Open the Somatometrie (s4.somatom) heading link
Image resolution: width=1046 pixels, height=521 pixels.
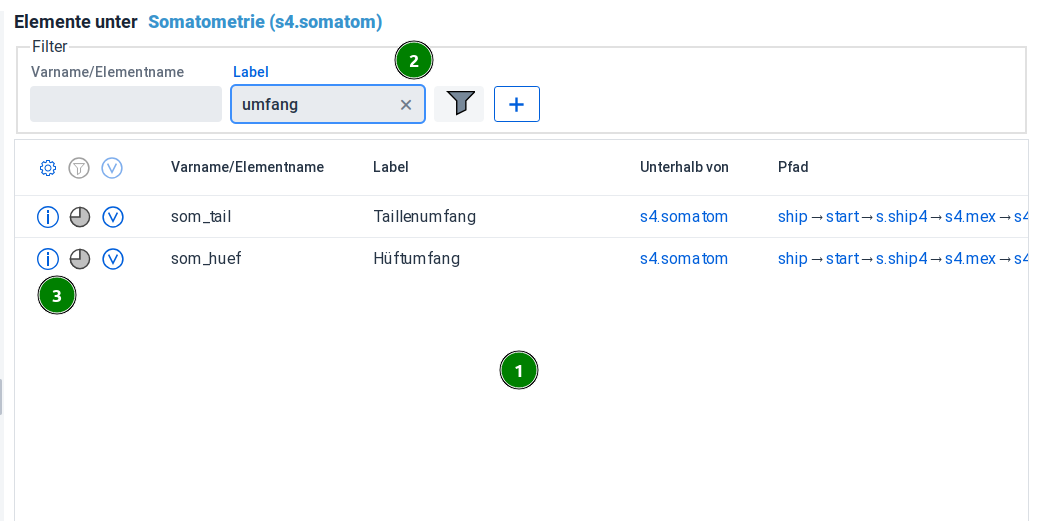[x=265, y=21]
